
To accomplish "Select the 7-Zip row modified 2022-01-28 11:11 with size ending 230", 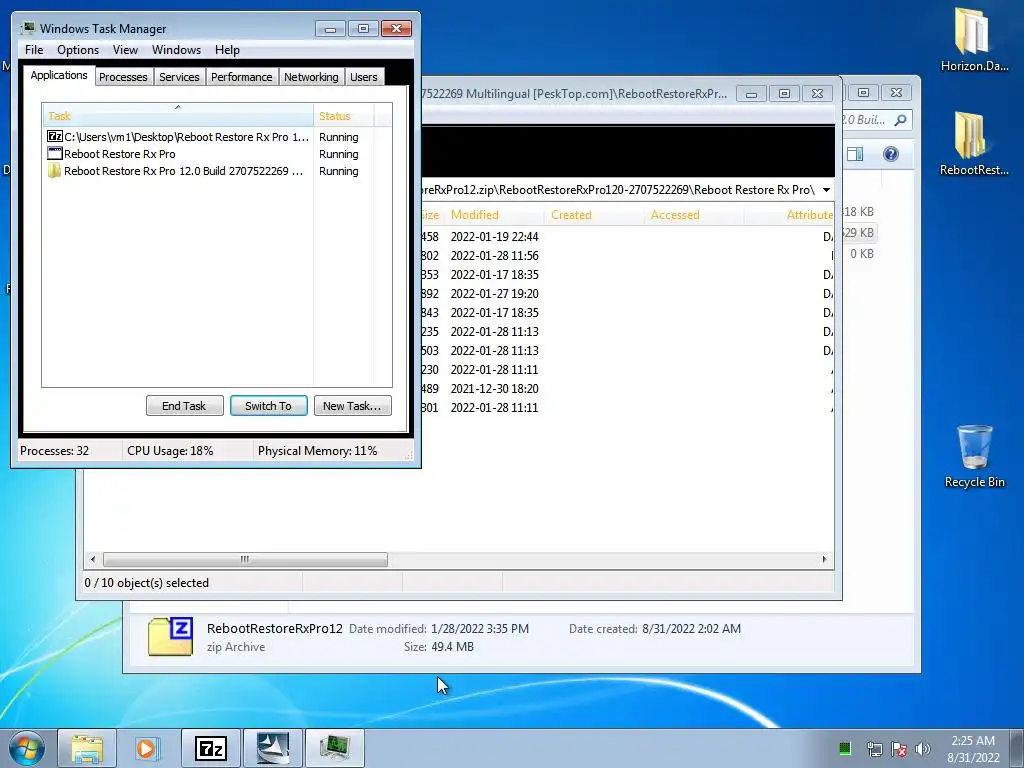I will coord(627,370).
